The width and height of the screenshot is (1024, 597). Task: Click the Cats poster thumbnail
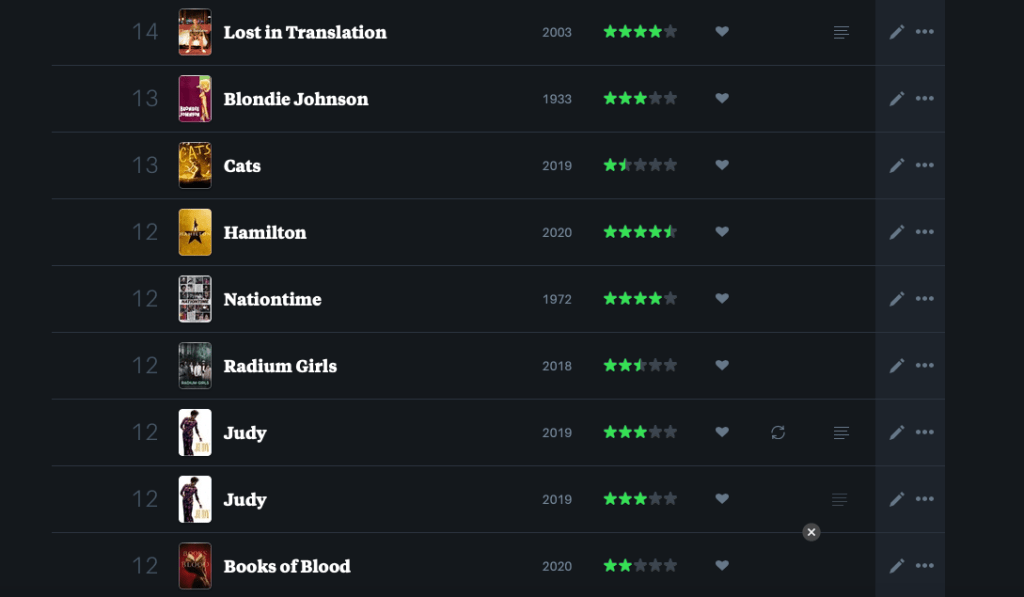point(195,165)
